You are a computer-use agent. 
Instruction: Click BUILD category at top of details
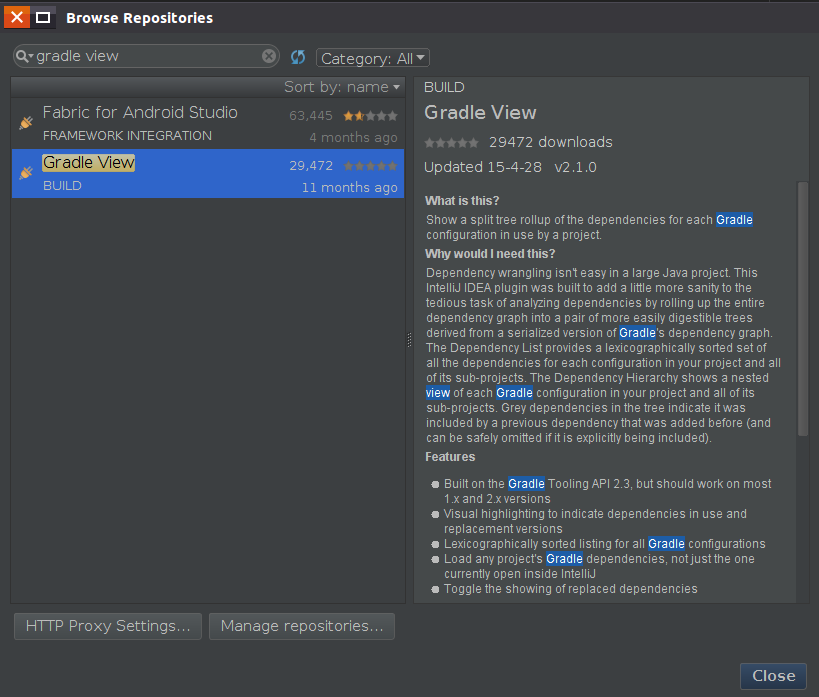[444, 87]
